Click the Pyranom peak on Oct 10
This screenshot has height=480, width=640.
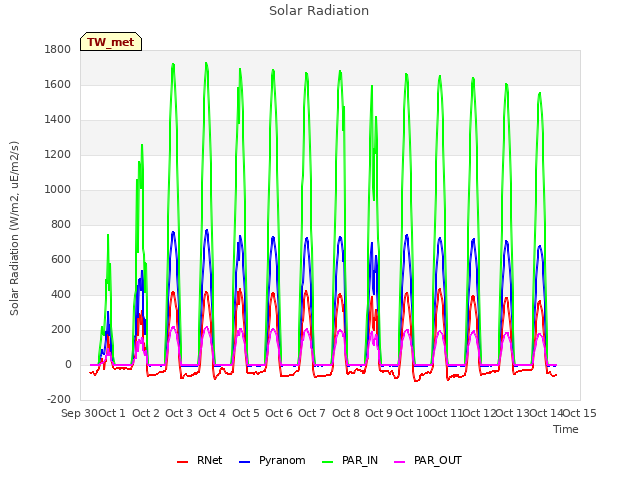coord(407,235)
